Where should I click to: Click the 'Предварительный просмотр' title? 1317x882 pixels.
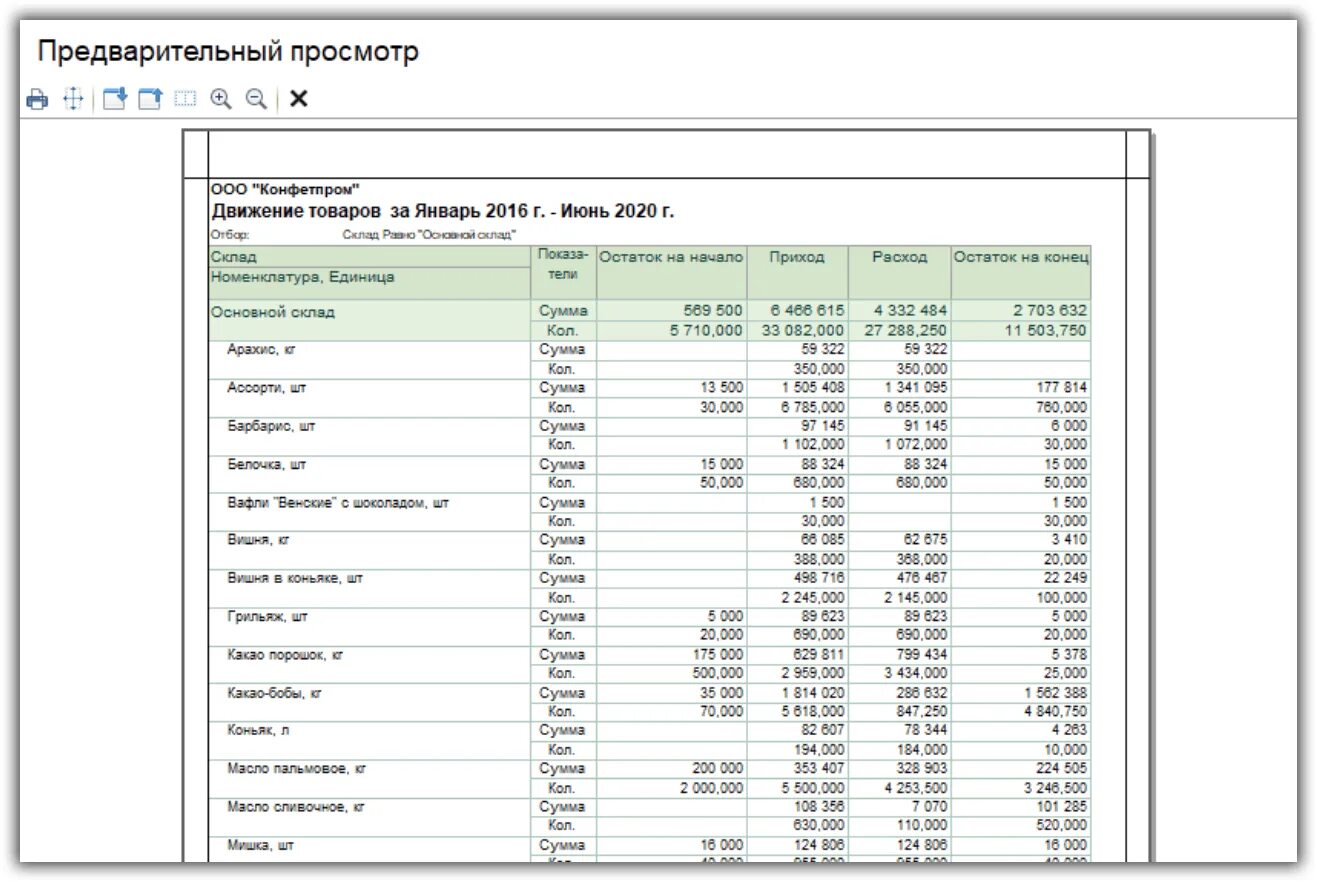pos(228,52)
